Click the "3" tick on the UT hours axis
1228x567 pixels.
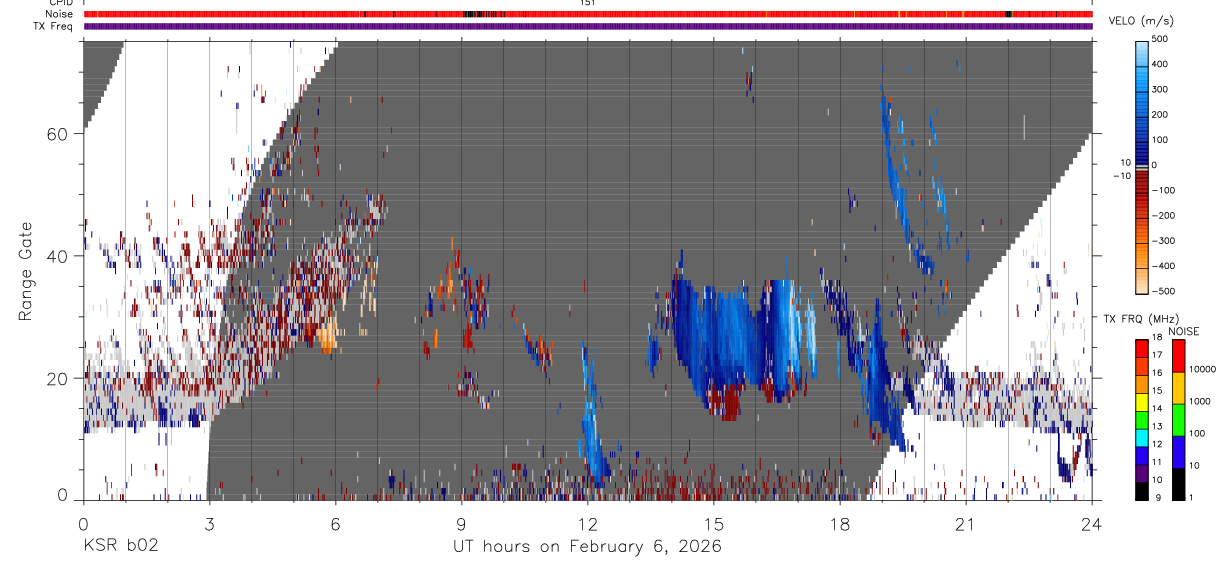tap(209, 524)
